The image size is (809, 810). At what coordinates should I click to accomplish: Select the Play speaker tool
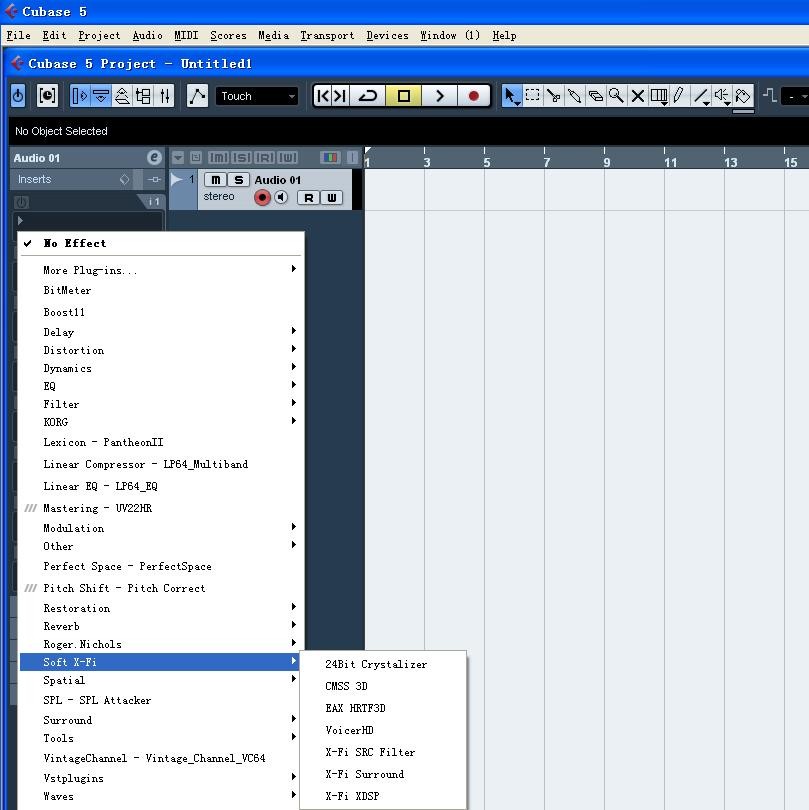(722, 96)
